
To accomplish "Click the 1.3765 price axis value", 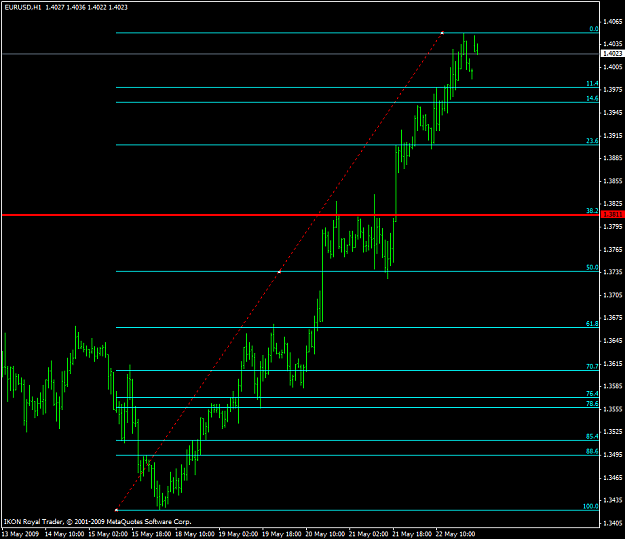I will click(x=613, y=250).
